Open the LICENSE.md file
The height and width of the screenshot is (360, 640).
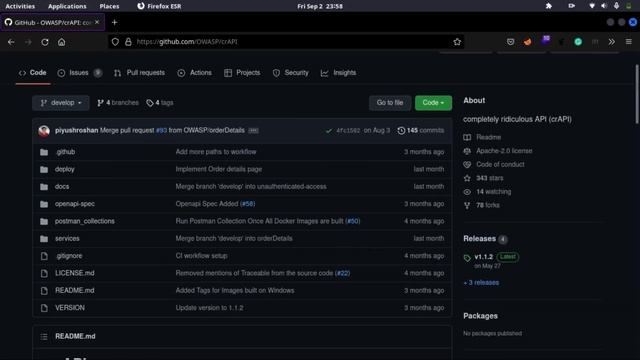tap(75, 273)
